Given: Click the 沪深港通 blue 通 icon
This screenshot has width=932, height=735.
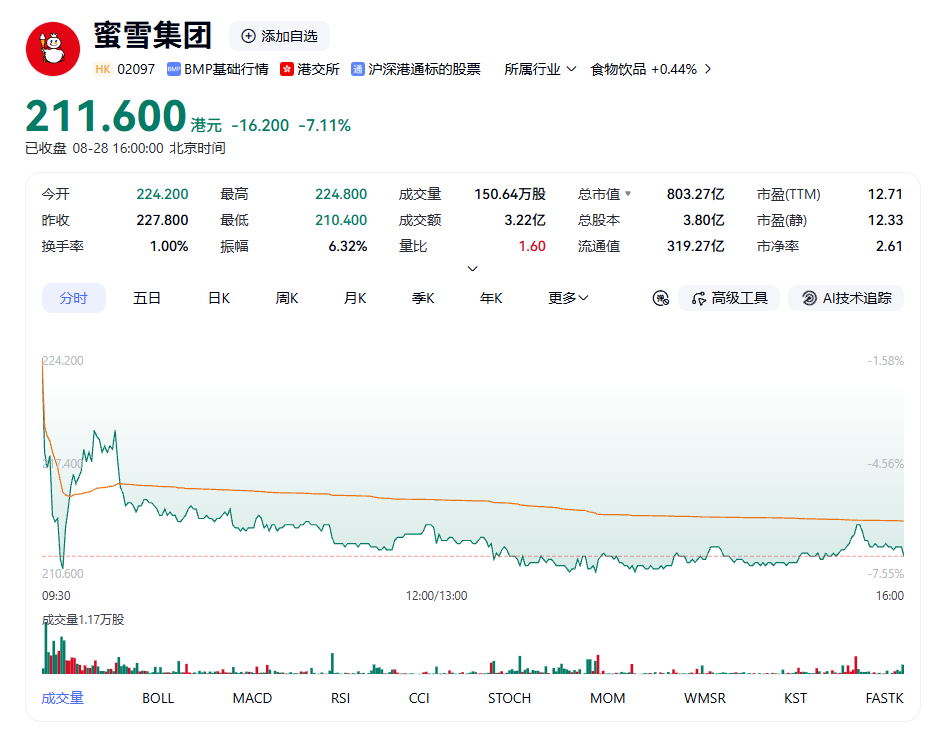Looking at the screenshot, I should point(358,70).
